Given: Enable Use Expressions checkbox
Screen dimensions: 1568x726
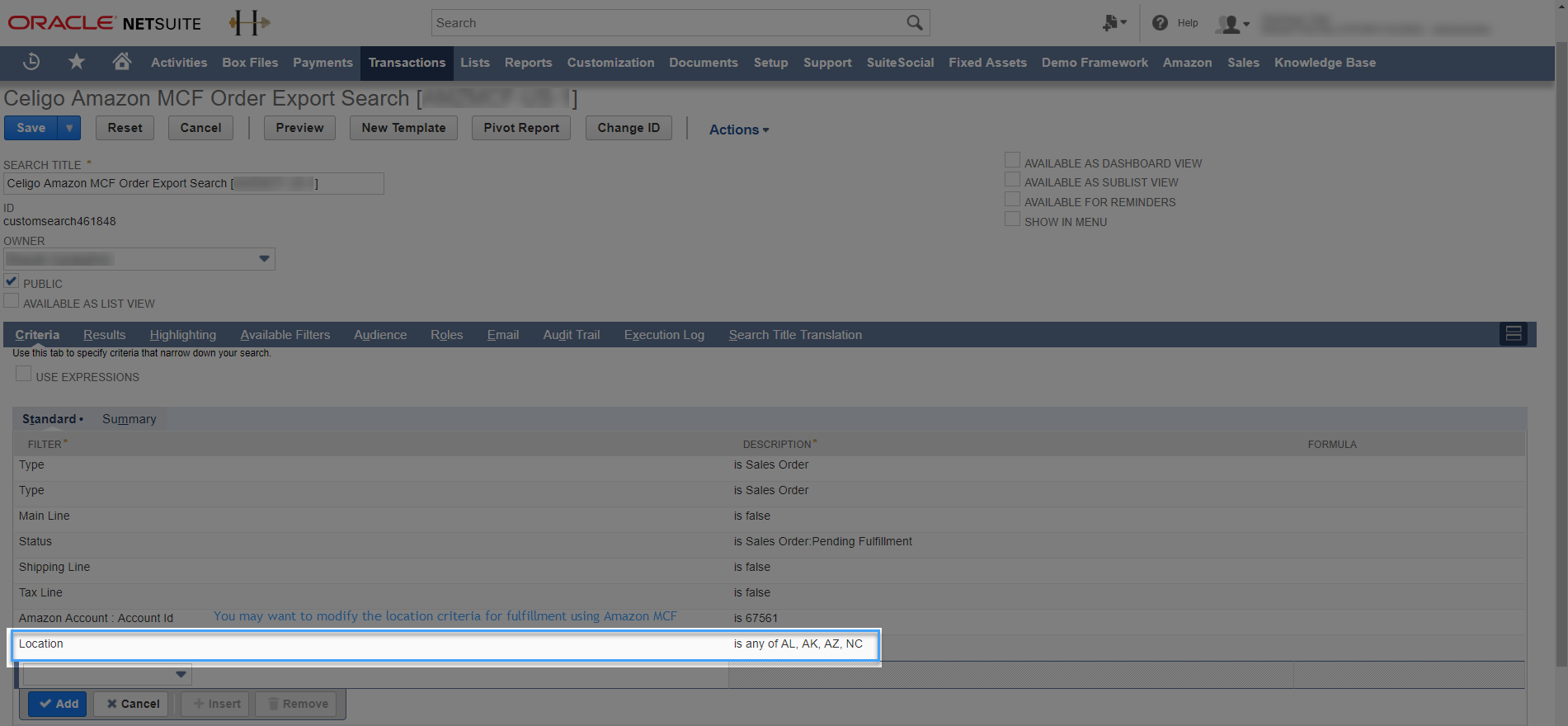Looking at the screenshot, I should (x=24, y=375).
